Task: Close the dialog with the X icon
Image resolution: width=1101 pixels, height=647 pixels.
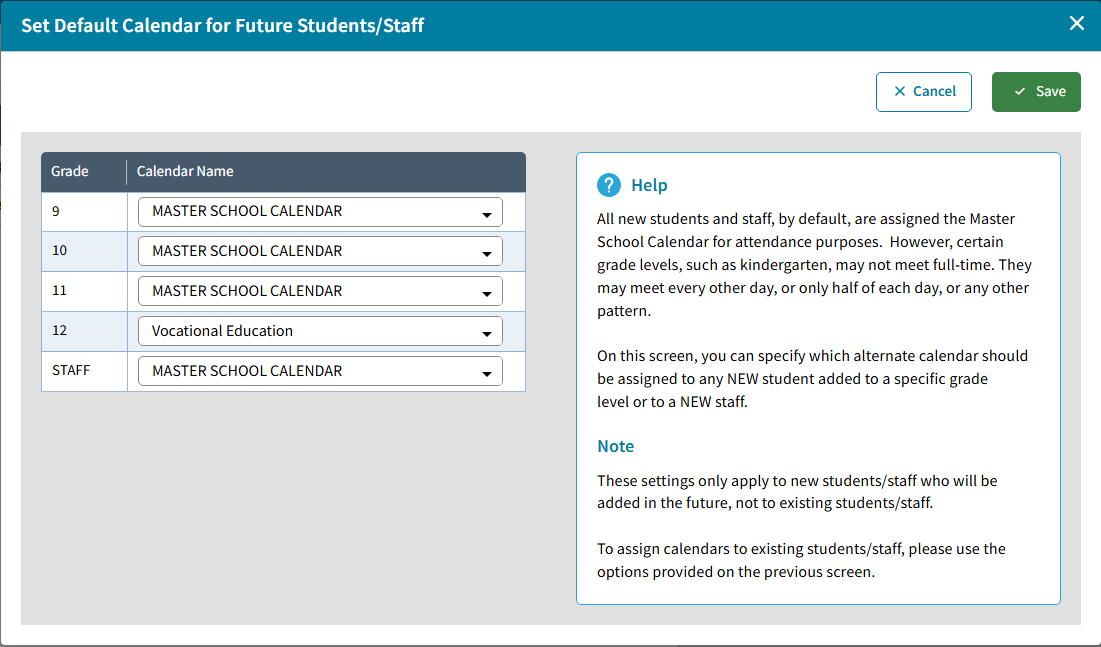Action: pyautogui.click(x=1077, y=23)
